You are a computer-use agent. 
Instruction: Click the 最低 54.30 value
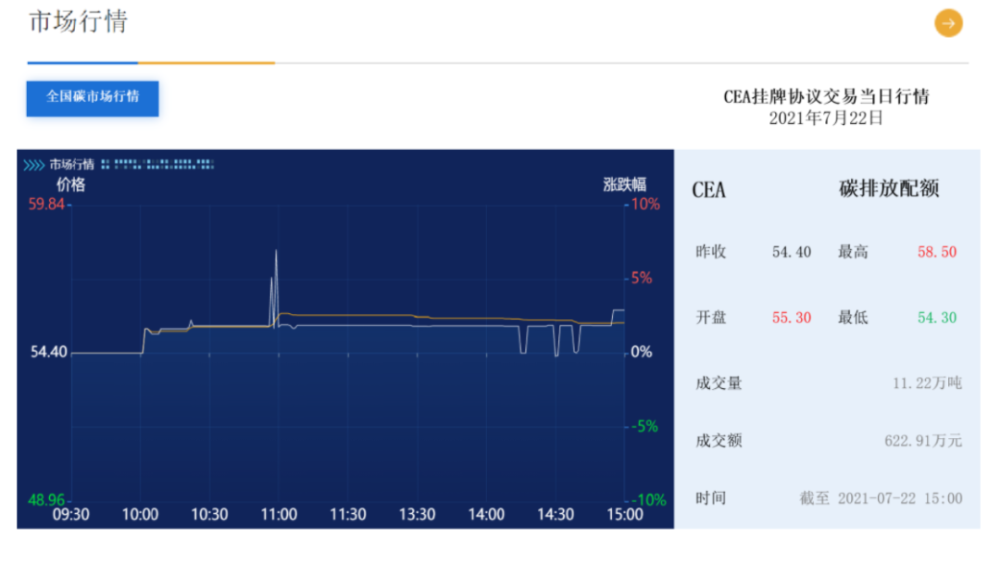(937, 318)
